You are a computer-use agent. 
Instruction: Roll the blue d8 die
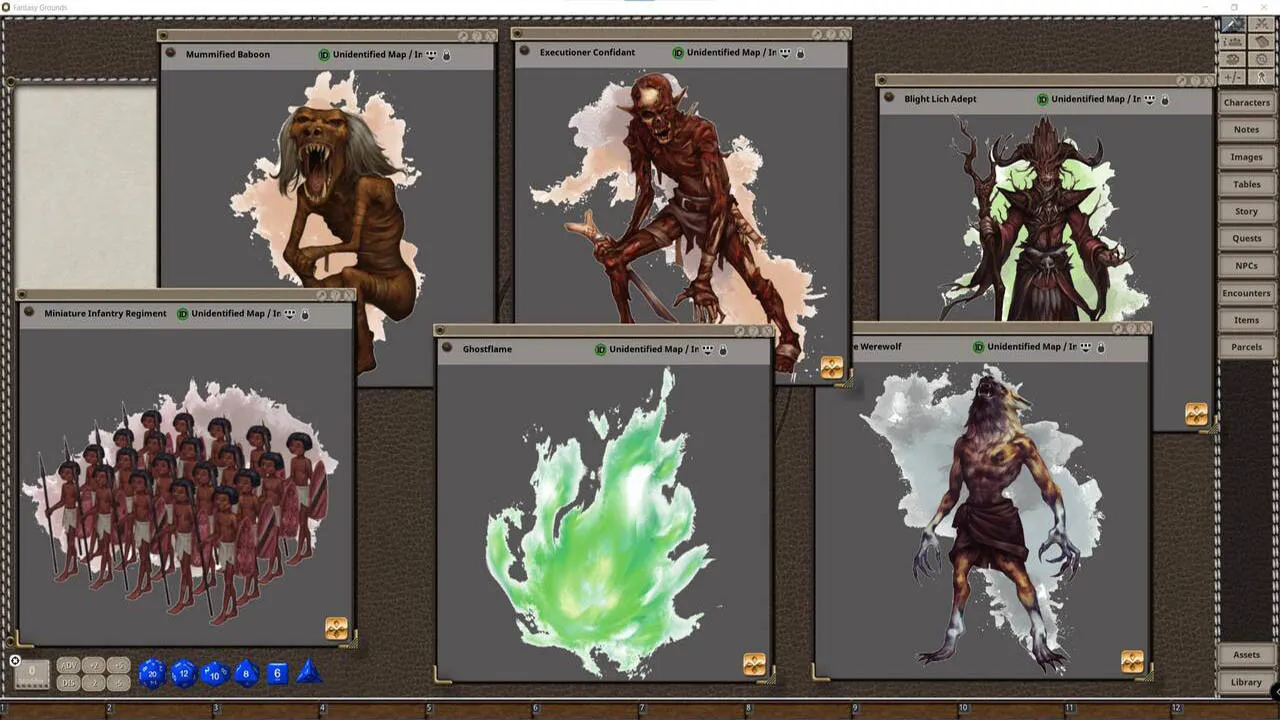[x=246, y=673]
